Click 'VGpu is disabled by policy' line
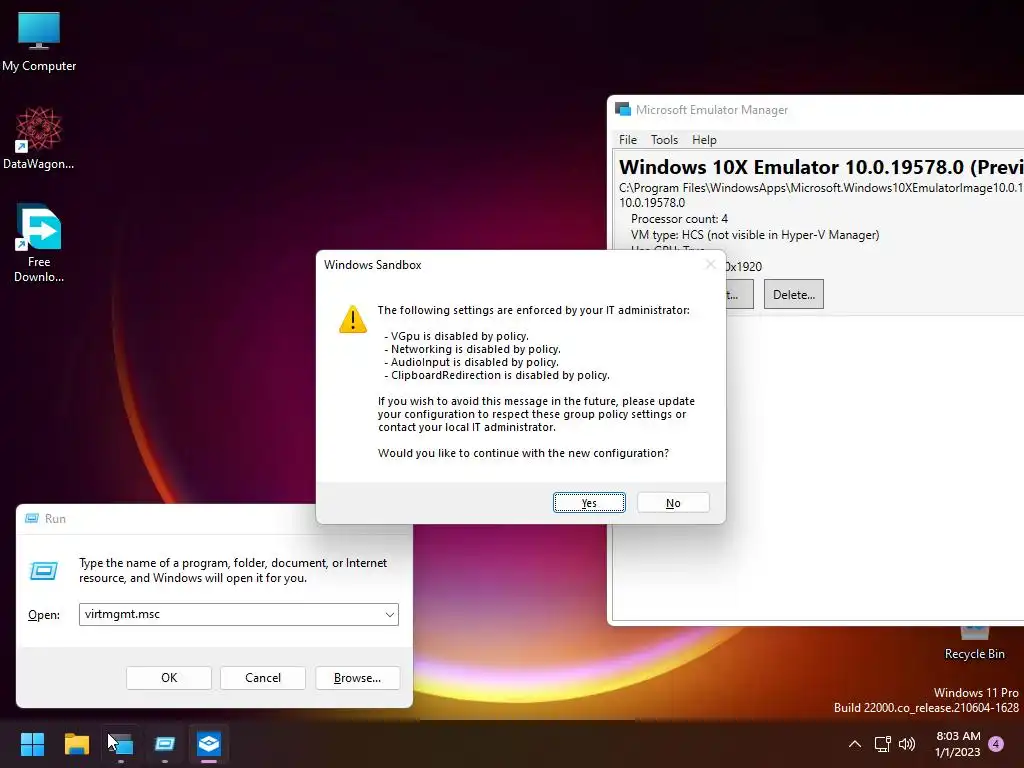1024x768 pixels. (456, 336)
